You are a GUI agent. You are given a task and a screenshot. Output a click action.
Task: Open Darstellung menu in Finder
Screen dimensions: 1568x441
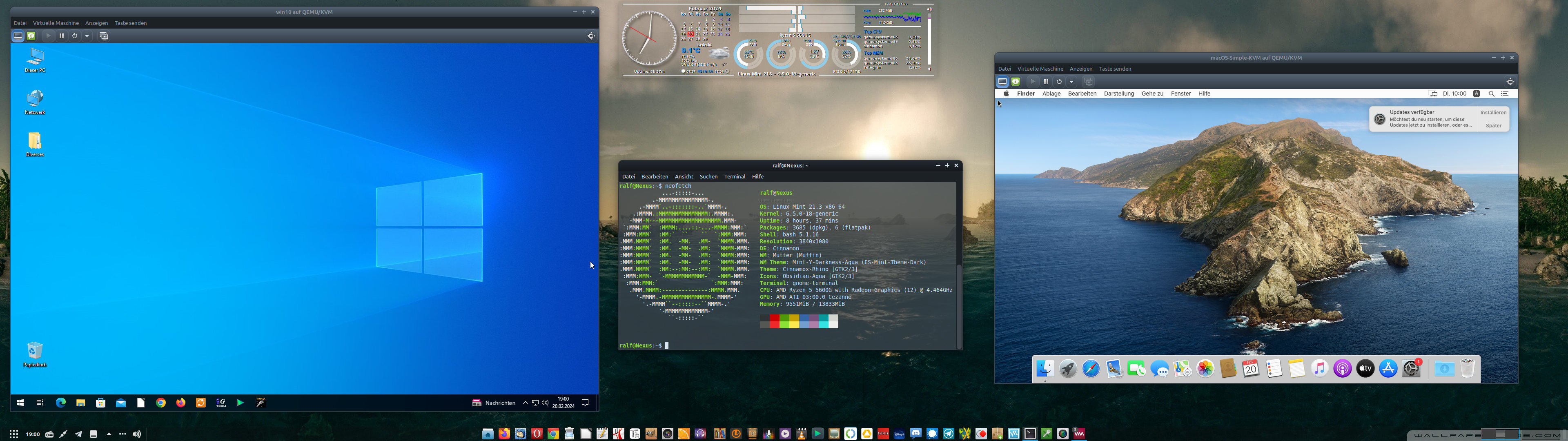pos(1119,94)
